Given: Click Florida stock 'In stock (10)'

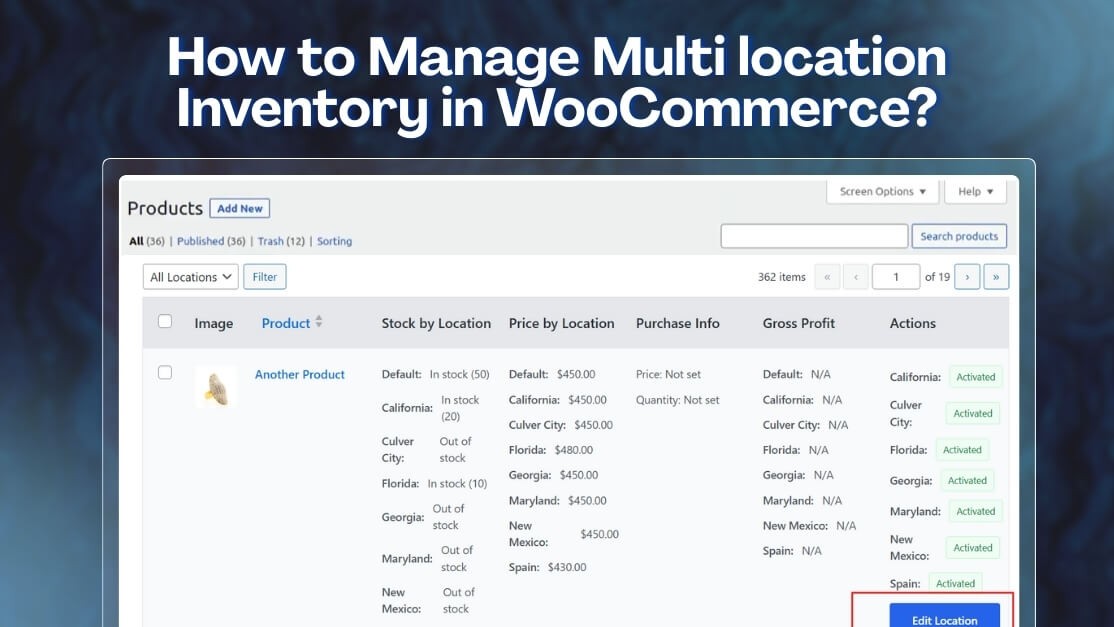Looking at the screenshot, I should pos(458,484).
